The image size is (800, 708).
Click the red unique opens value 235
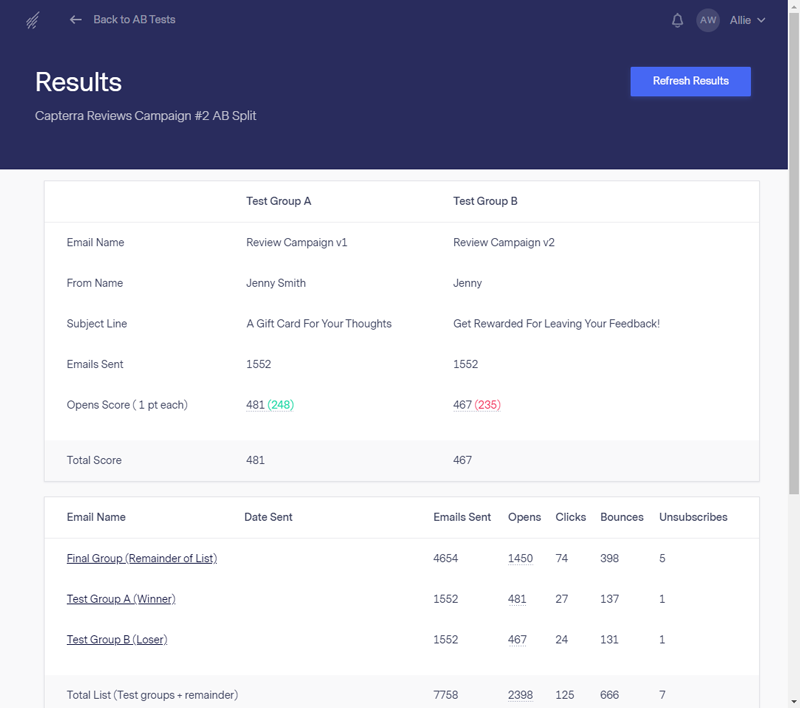pos(488,405)
